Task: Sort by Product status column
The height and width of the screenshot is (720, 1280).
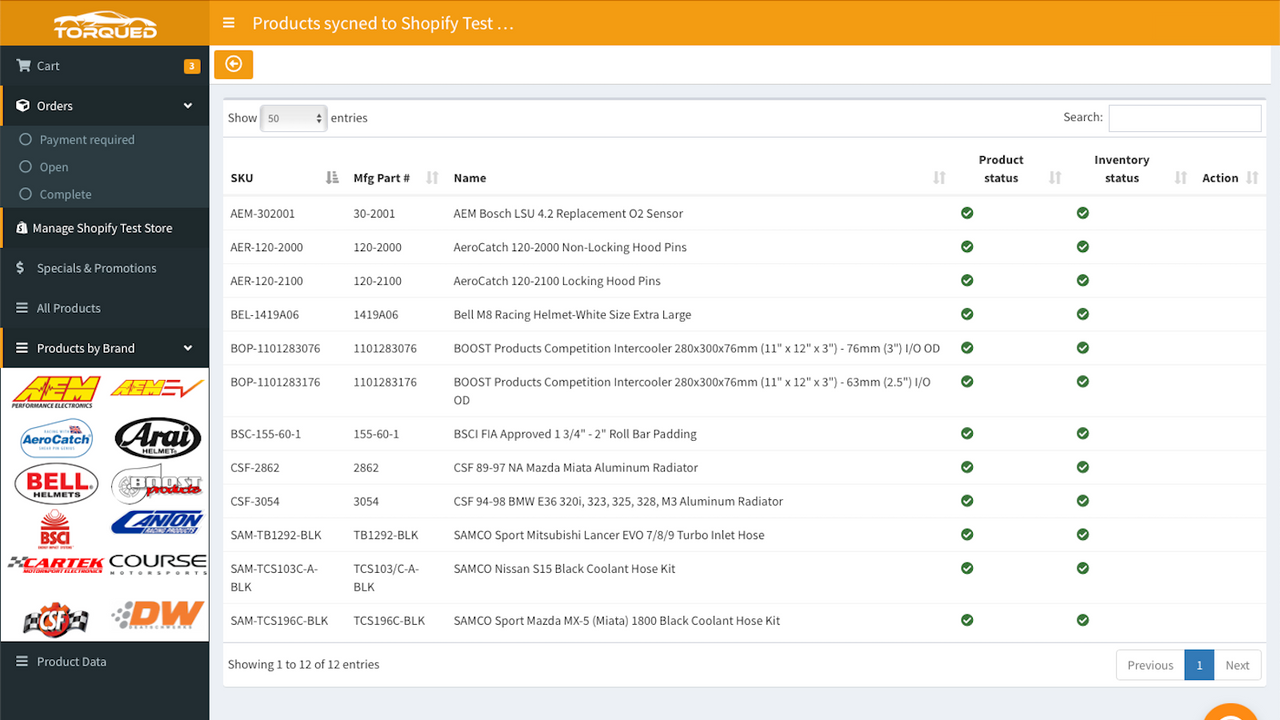Action: click(1010, 169)
